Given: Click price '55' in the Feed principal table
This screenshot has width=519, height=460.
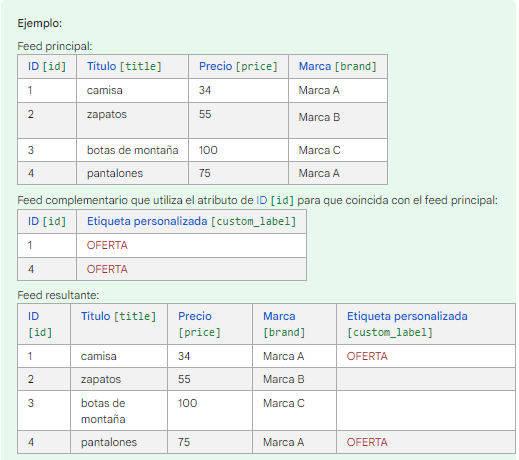Looking at the screenshot, I should (205, 114).
